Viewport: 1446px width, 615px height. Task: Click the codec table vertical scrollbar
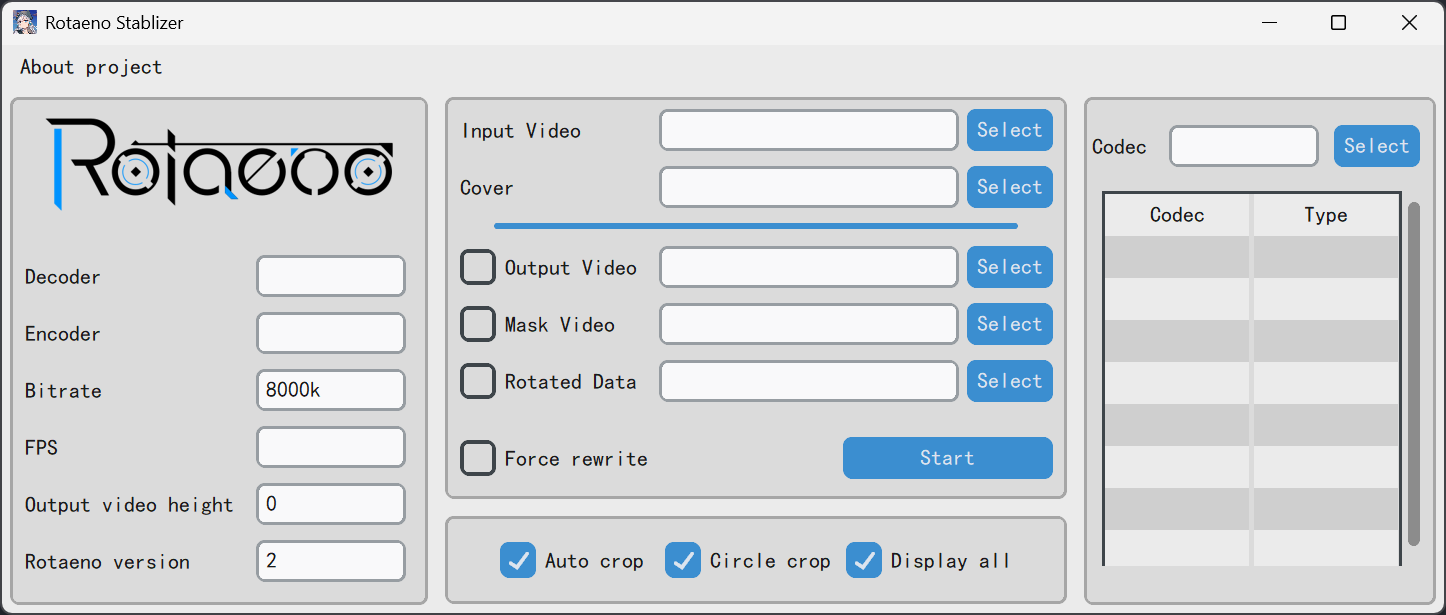1414,374
